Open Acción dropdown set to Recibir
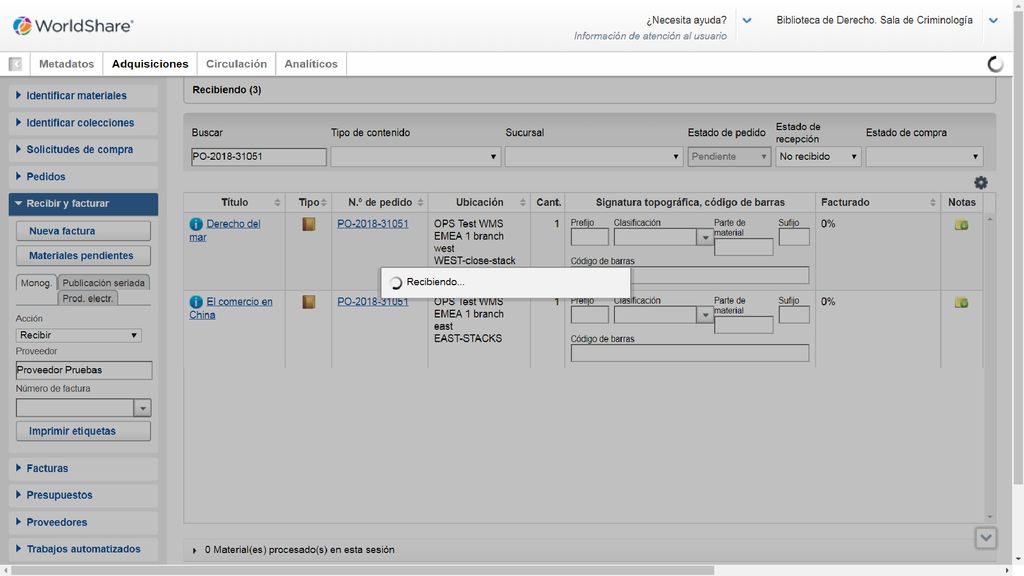 click(78, 335)
